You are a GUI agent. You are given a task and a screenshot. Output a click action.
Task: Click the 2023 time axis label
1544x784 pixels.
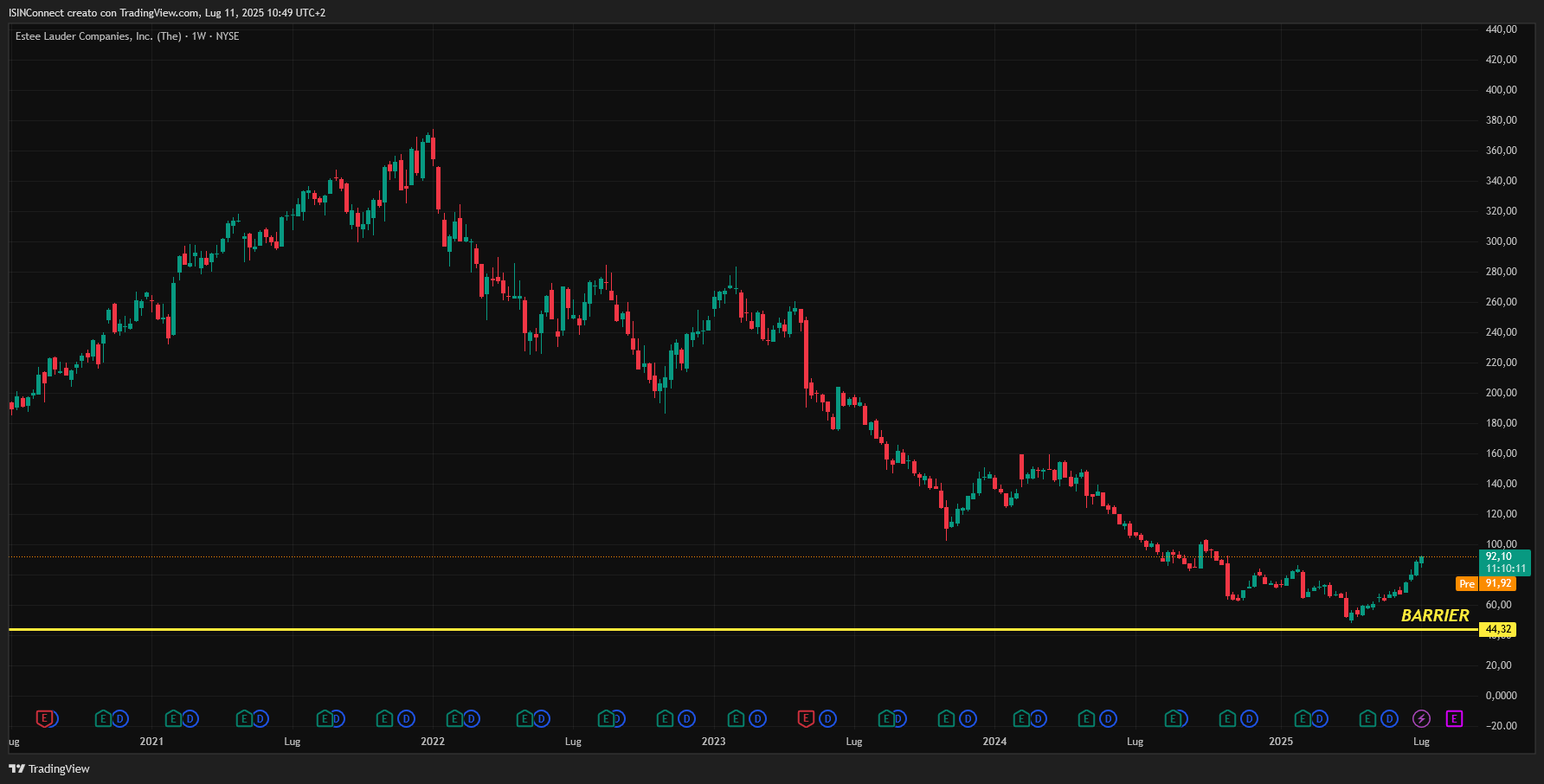(713, 742)
